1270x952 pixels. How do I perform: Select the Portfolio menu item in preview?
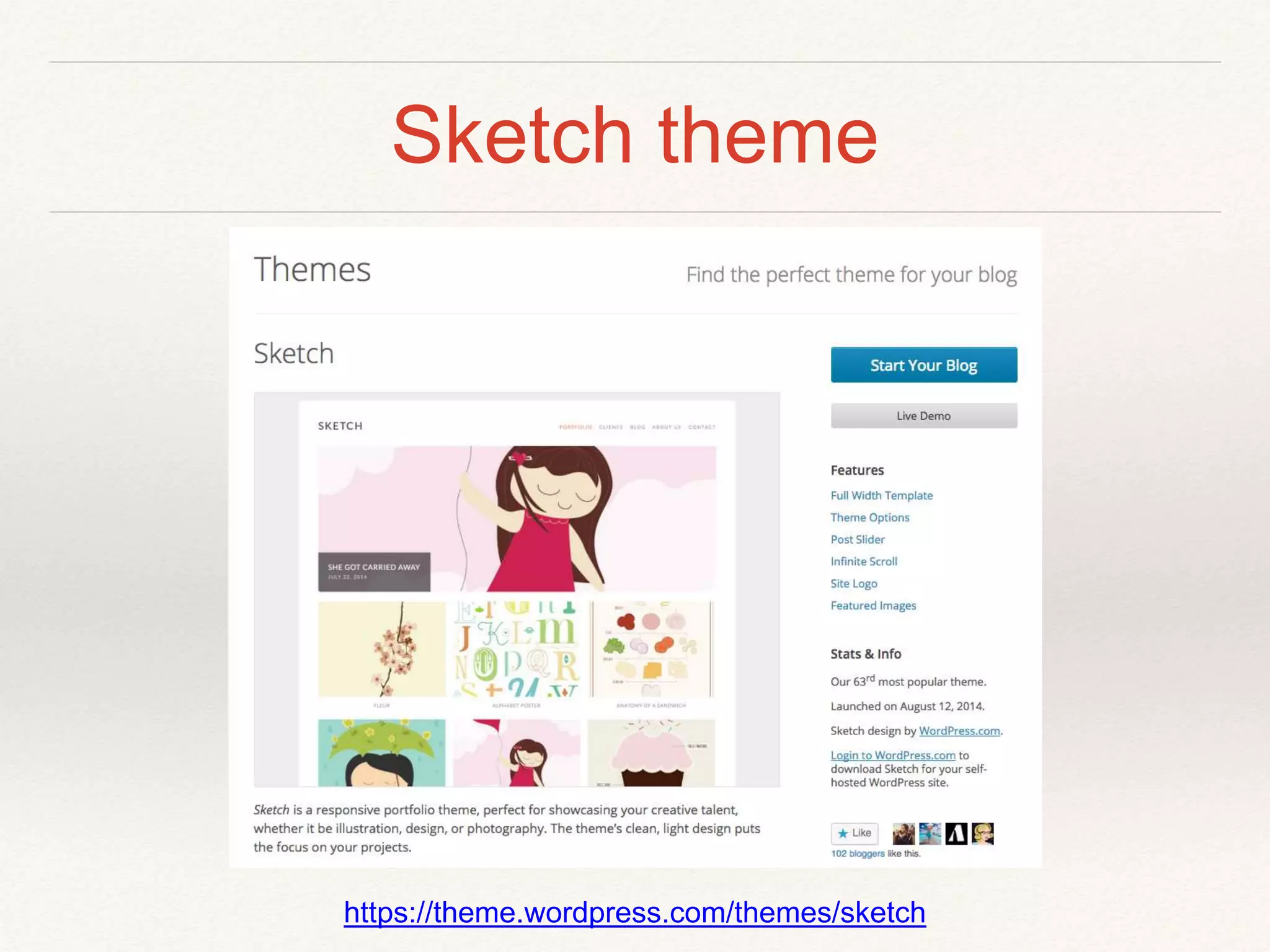pos(575,427)
